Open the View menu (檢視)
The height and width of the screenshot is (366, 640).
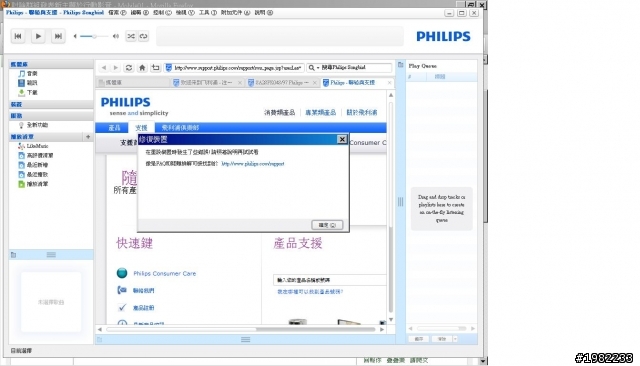(x=185, y=13)
